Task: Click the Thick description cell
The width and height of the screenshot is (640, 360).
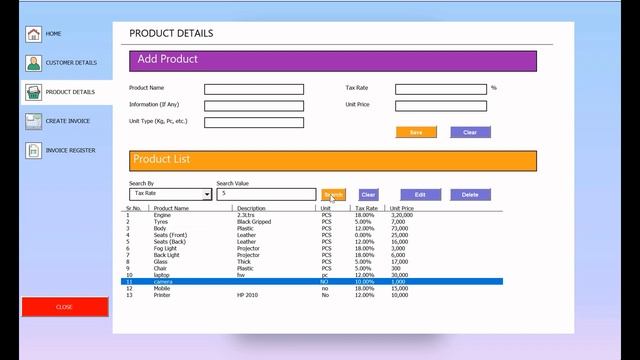Action: (x=244, y=262)
